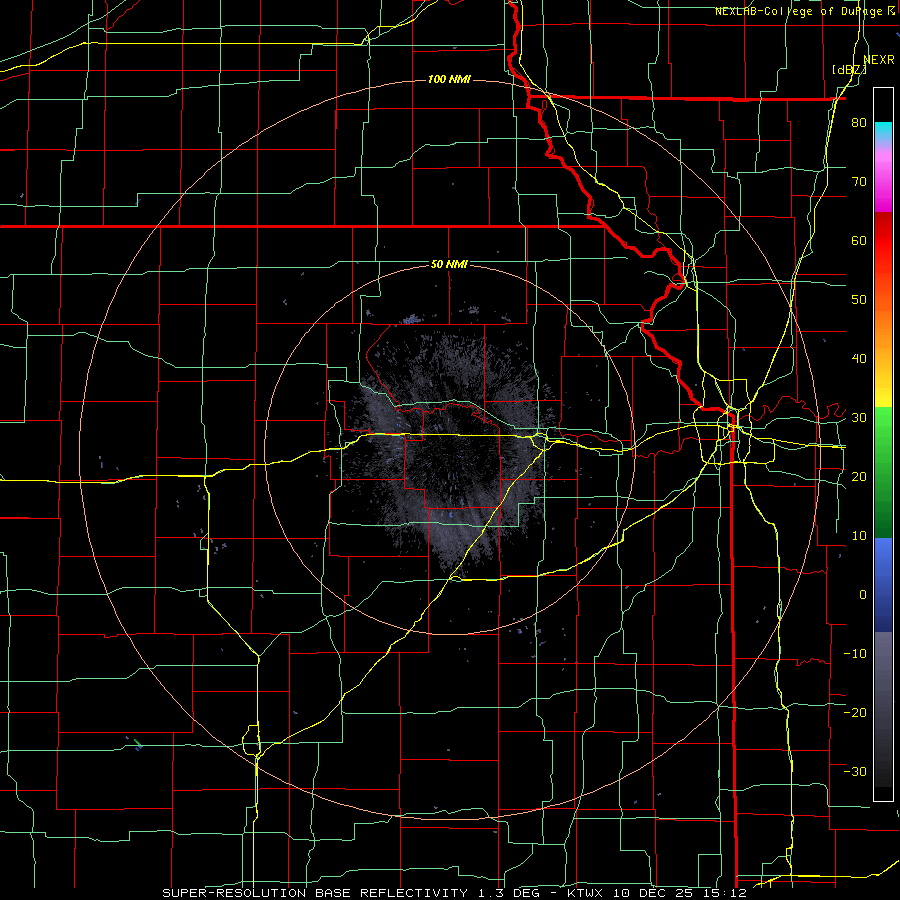Viewport: 900px width, 900px height.
Task: Click the 10 dBZ scale label
Action: coord(859,536)
